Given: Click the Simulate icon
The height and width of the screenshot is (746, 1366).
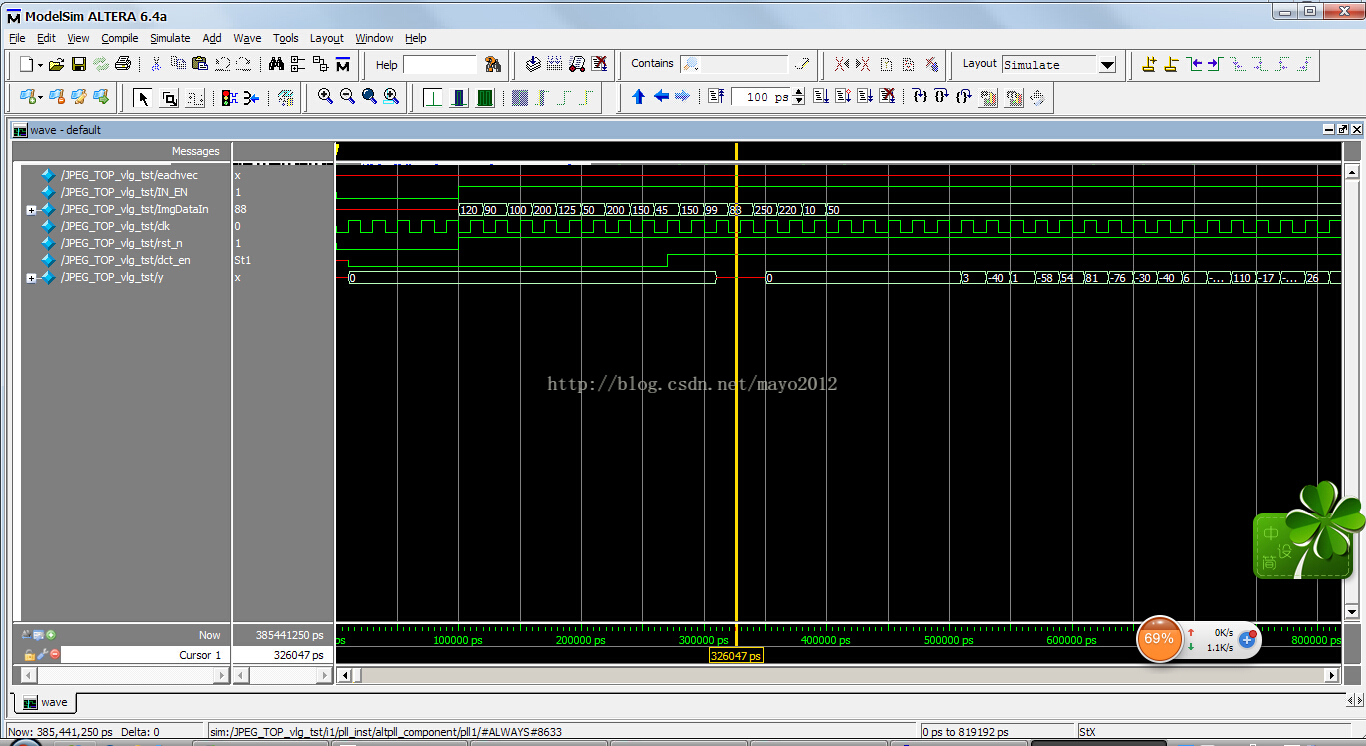Looking at the screenshot, I should coord(577,65).
